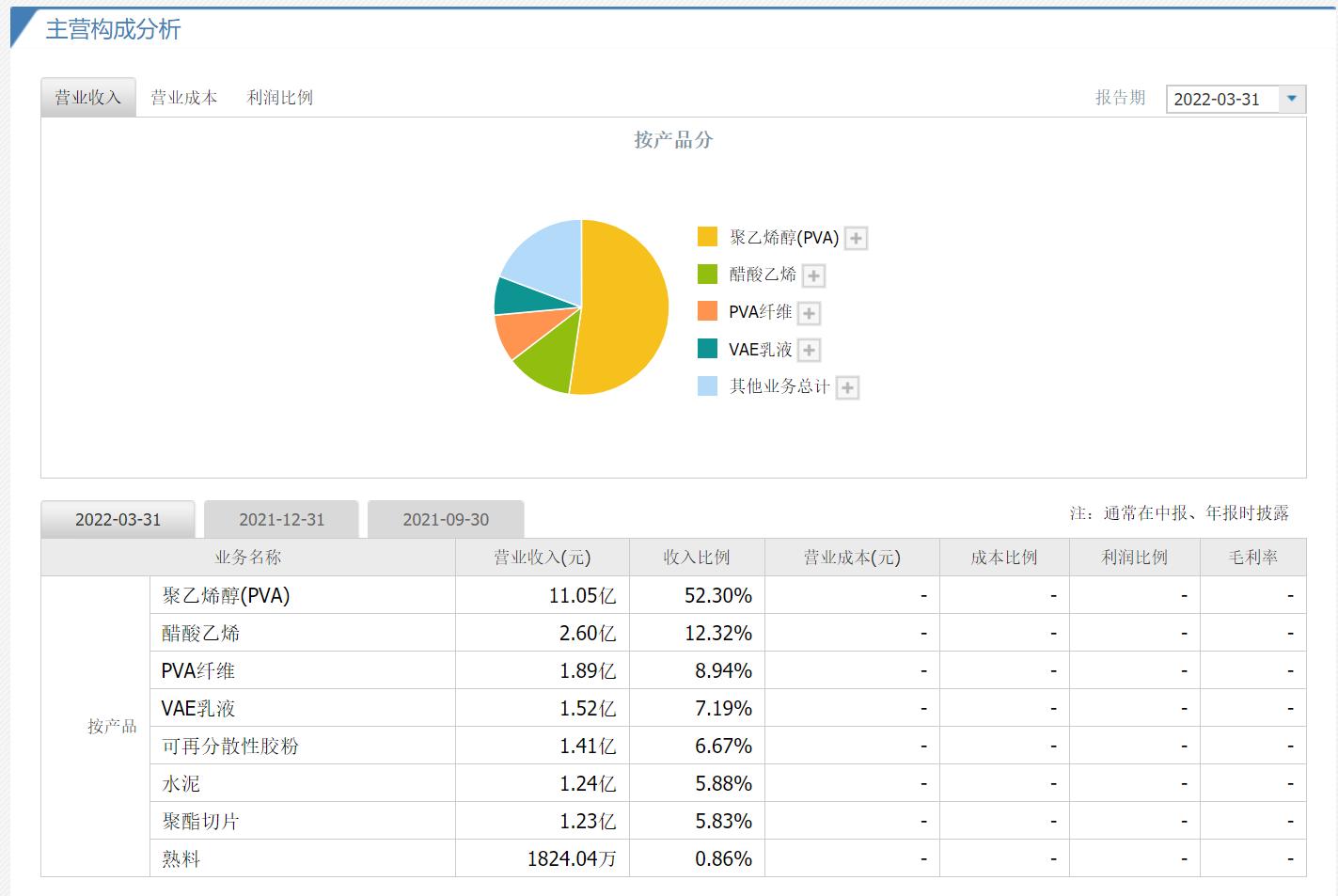Expand the VAE乳液 legend plus icon

click(809, 351)
